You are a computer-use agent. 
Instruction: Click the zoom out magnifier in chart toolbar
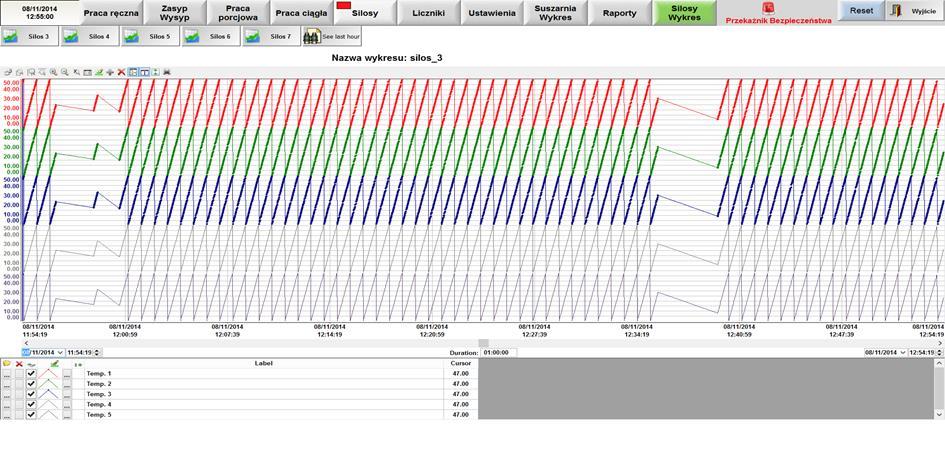coord(64,72)
